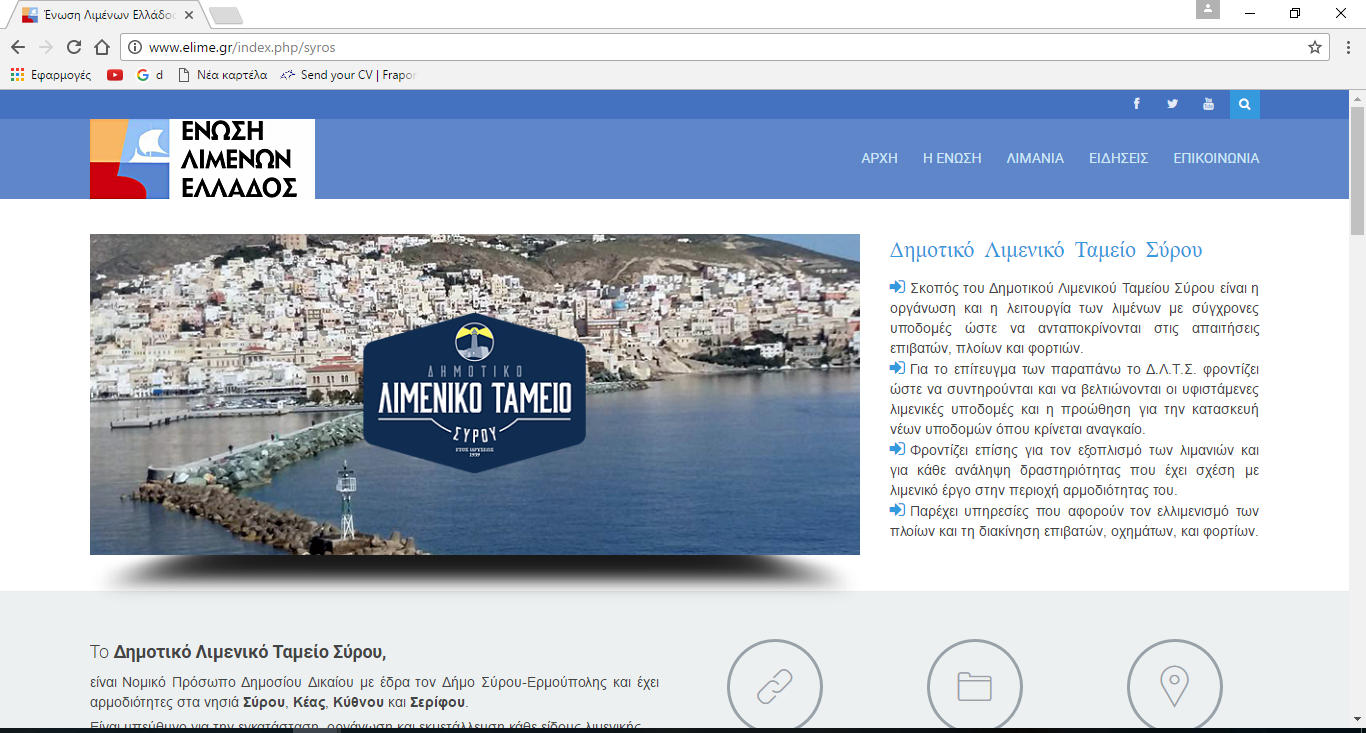Click the map pin circle icon
Viewport: 1366px width, 733px height.
[1174, 686]
